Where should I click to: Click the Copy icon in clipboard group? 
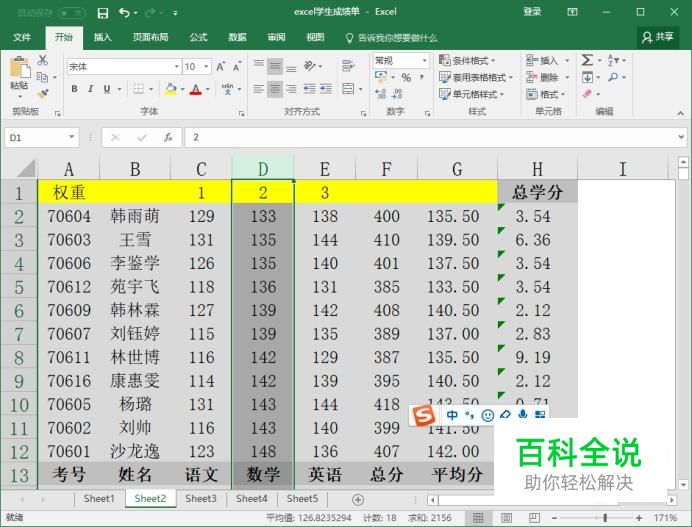click(42, 77)
